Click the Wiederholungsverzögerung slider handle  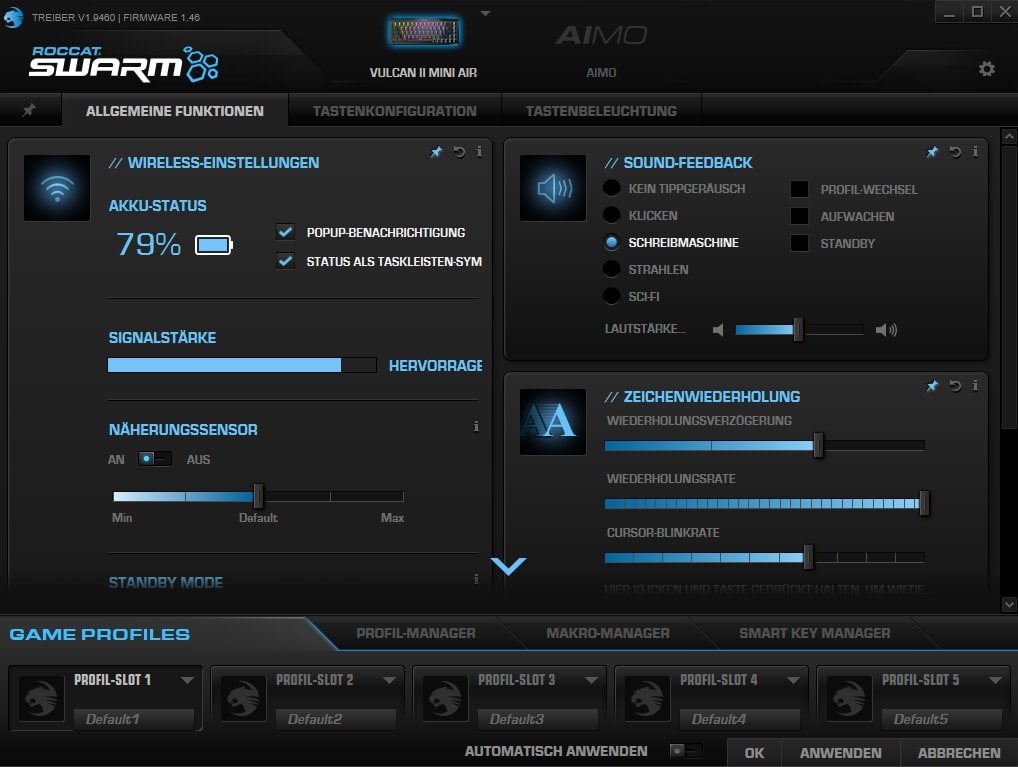coord(818,445)
